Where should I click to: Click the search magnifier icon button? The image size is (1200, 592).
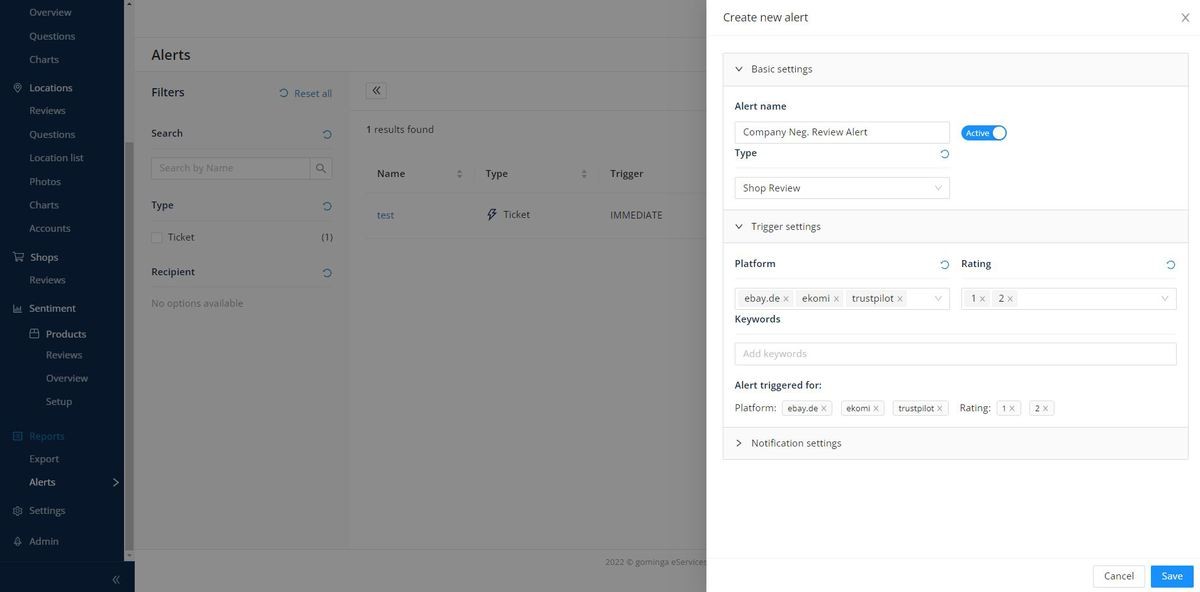click(321, 168)
